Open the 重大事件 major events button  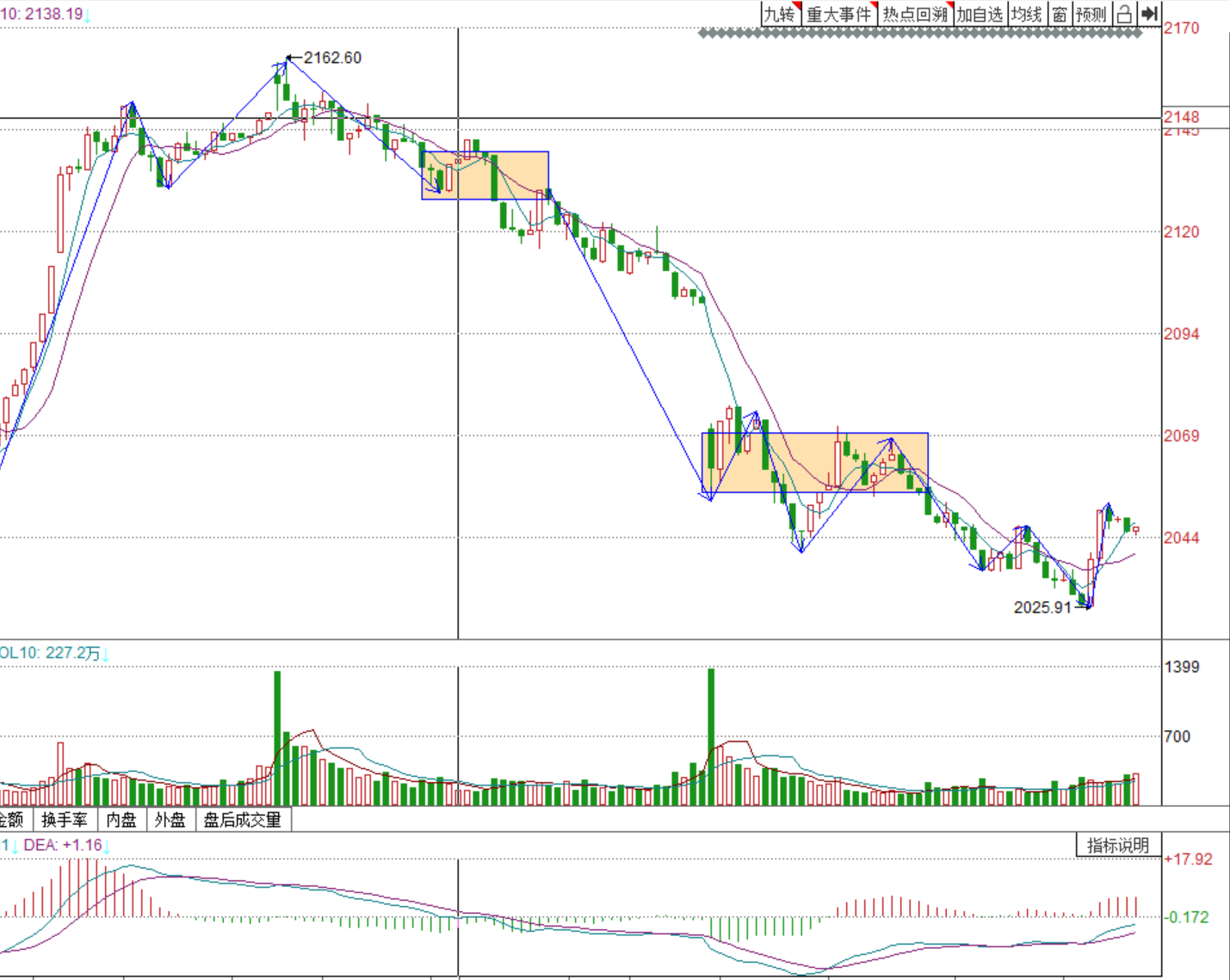[839, 14]
